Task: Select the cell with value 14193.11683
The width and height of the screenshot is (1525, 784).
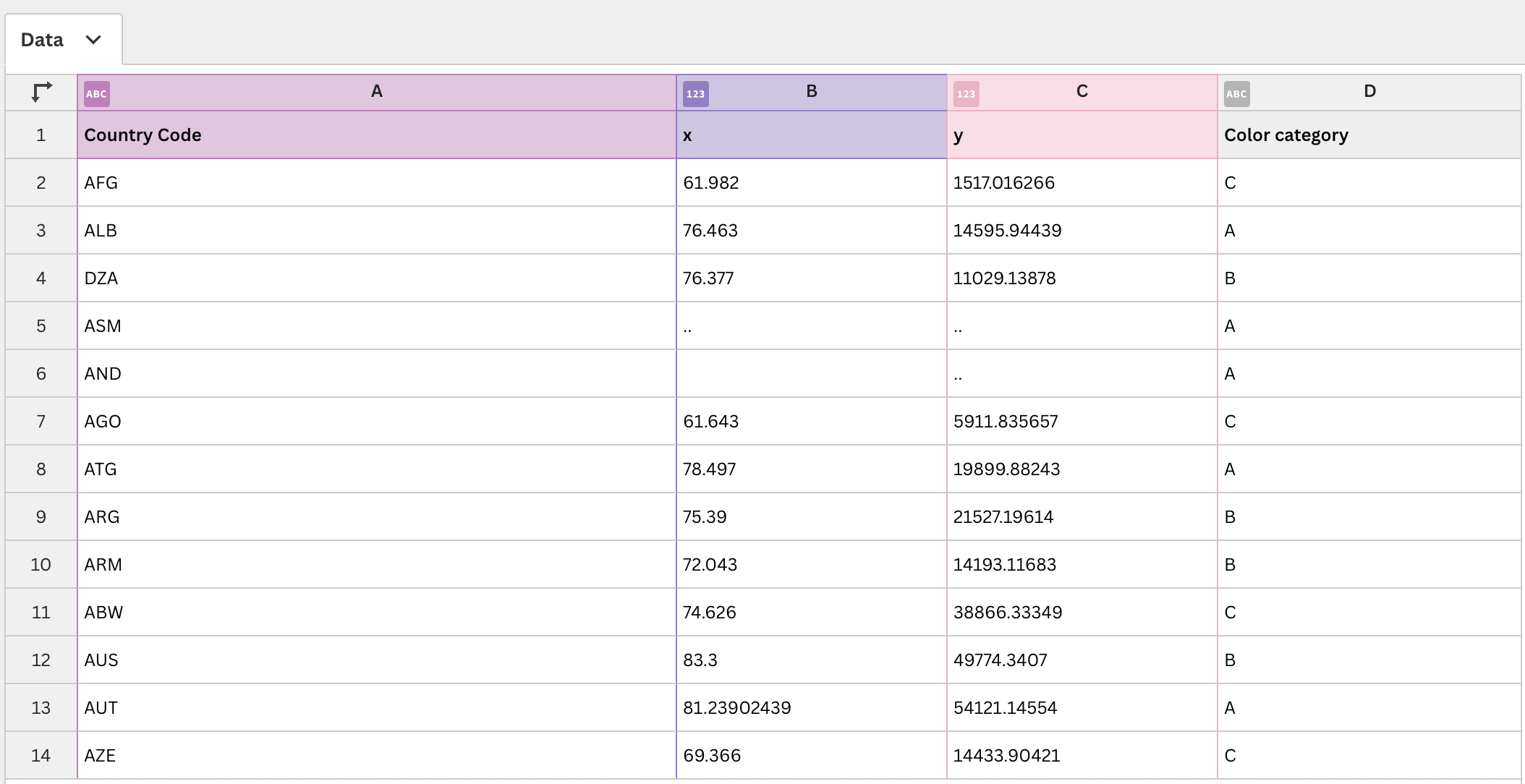Action: (x=1082, y=565)
